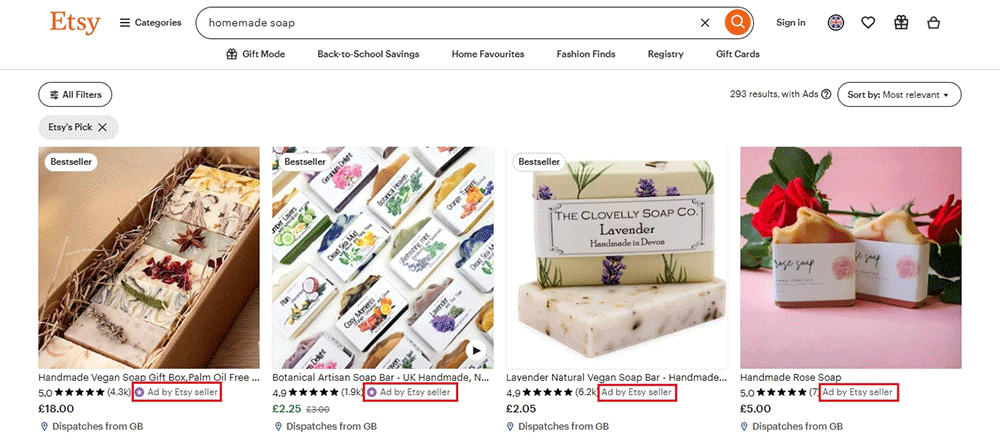This screenshot has height=444, width=1000.
Task: Click the ads info question mark icon
Action: 826,94
